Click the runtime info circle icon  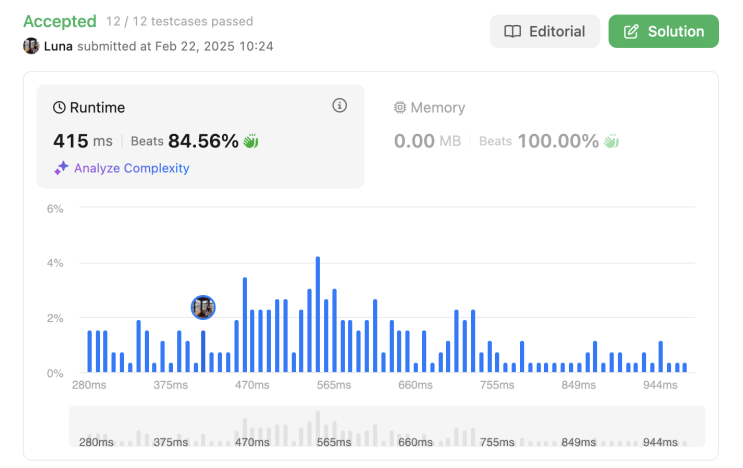tap(339, 106)
